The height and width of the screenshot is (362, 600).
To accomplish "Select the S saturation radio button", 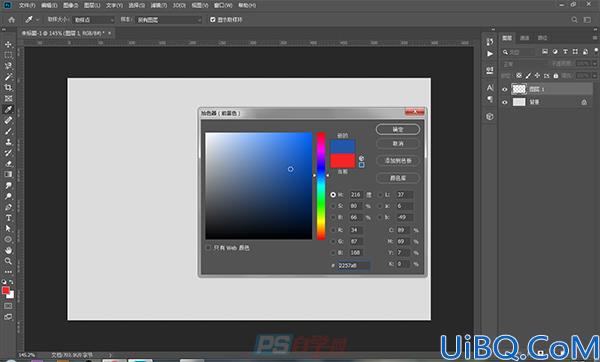I will [x=333, y=206].
